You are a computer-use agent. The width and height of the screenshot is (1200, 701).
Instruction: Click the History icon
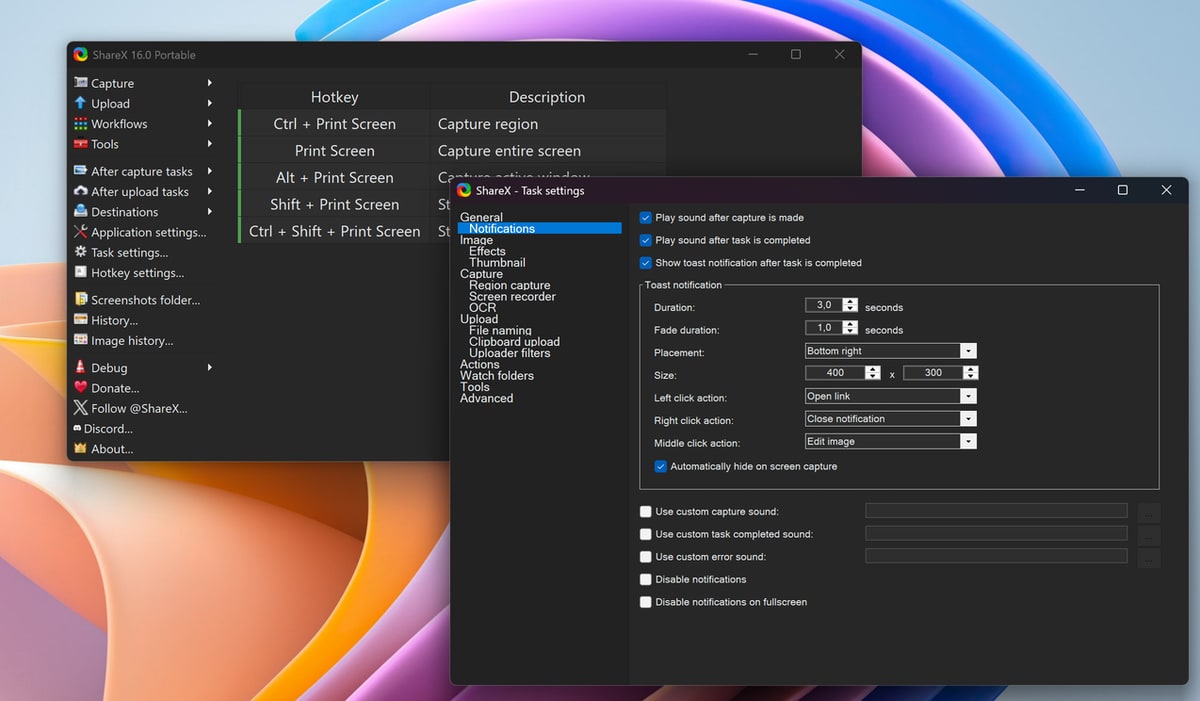(x=80, y=320)
